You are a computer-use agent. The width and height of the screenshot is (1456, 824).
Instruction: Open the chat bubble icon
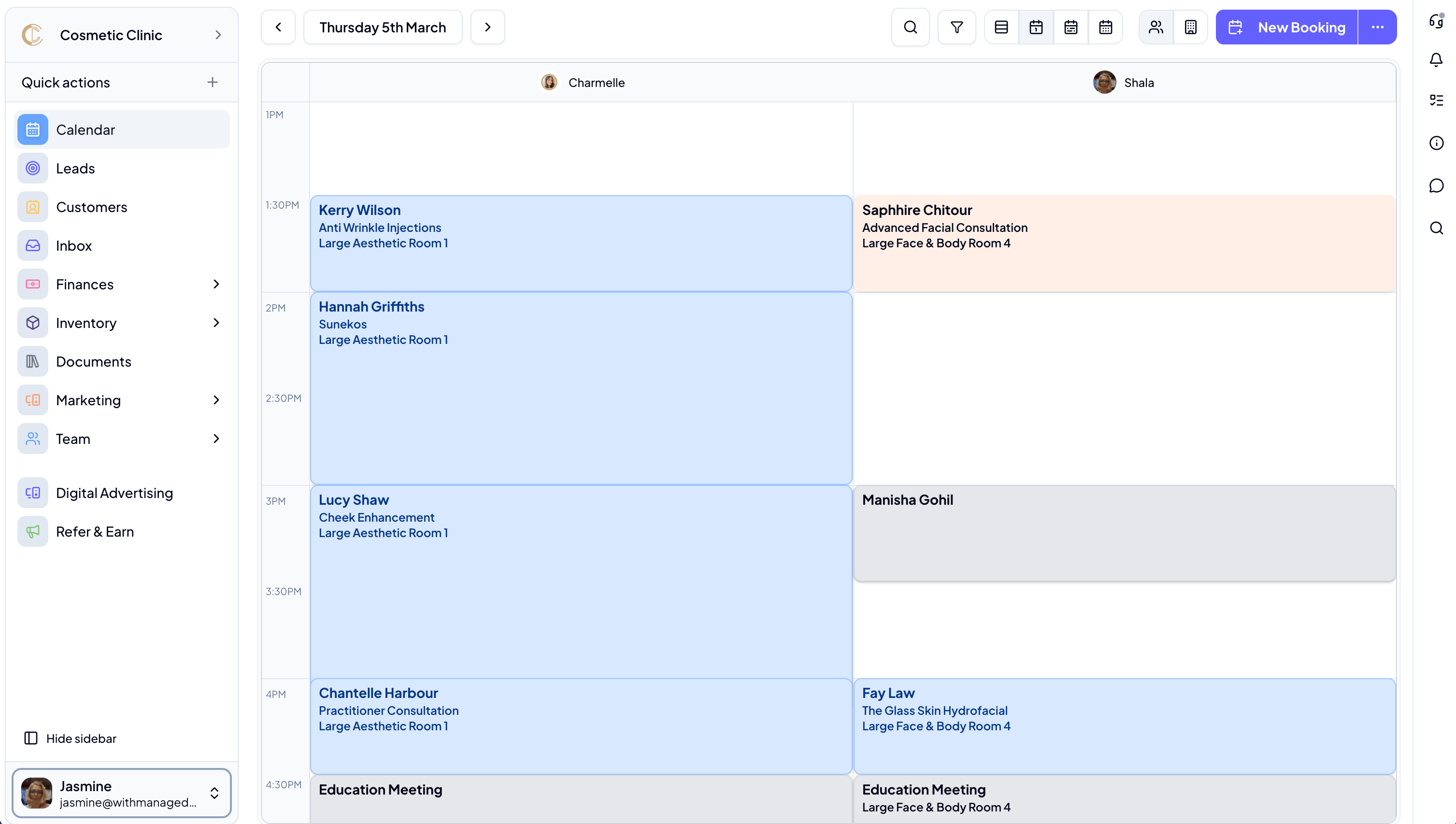click(1436, 185)
